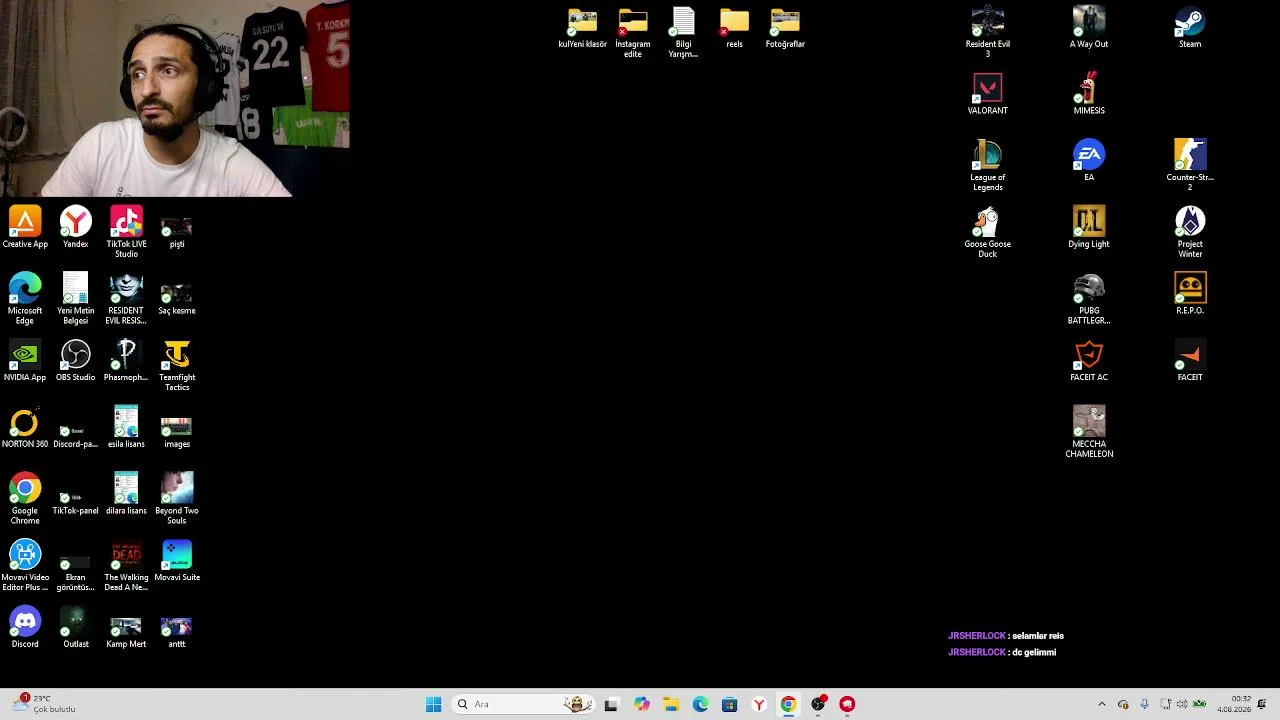Open Google Chrome desktop shortcut
The width and height of the screenshot is (1280, 720).
click(x=25, y=498)
